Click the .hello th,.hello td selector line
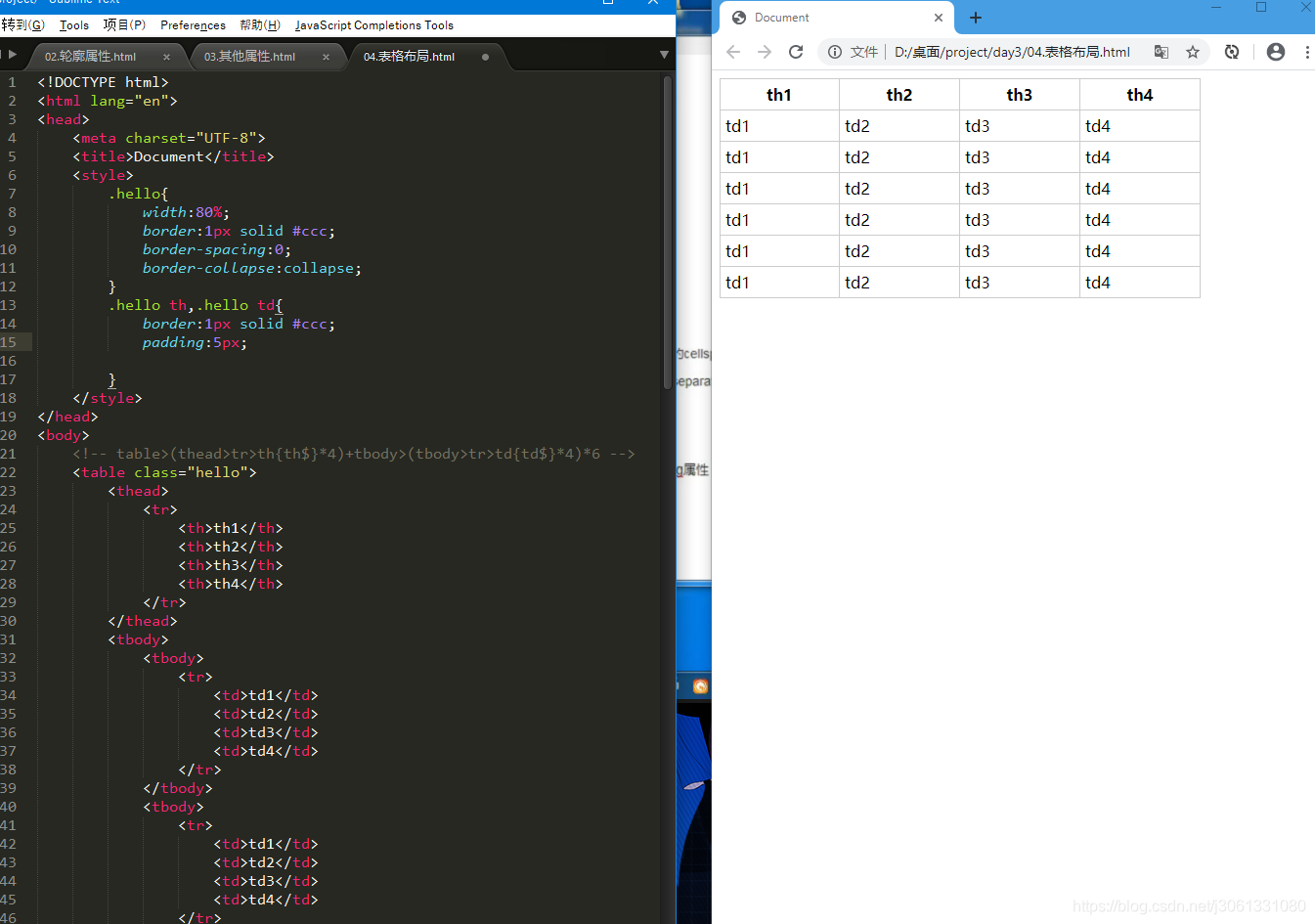Viewport: 1315px width, 924px height. click(x=196, y=305)
